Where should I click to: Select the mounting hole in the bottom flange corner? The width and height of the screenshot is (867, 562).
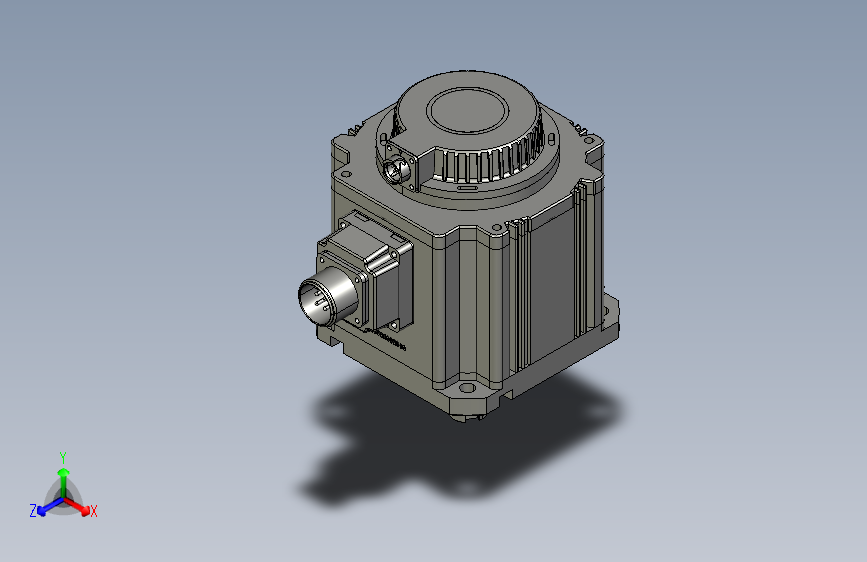(x=467, y=388)
